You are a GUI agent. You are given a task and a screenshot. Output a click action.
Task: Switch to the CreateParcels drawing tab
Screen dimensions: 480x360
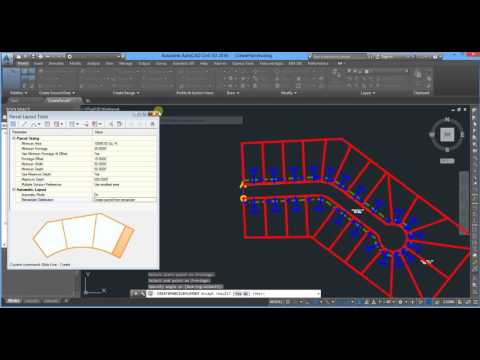point(59,100)
